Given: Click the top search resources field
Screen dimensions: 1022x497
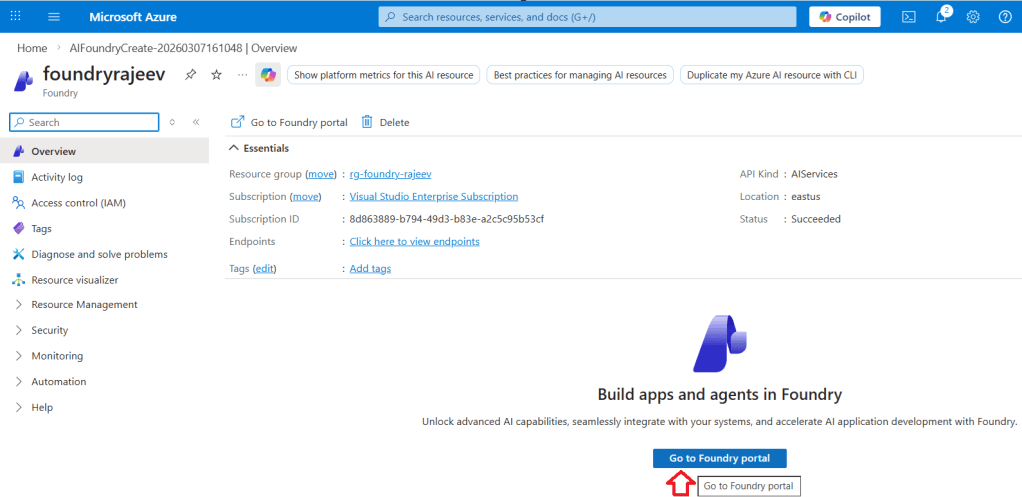Looking at the screenshot, I should [x=587, y=17].
